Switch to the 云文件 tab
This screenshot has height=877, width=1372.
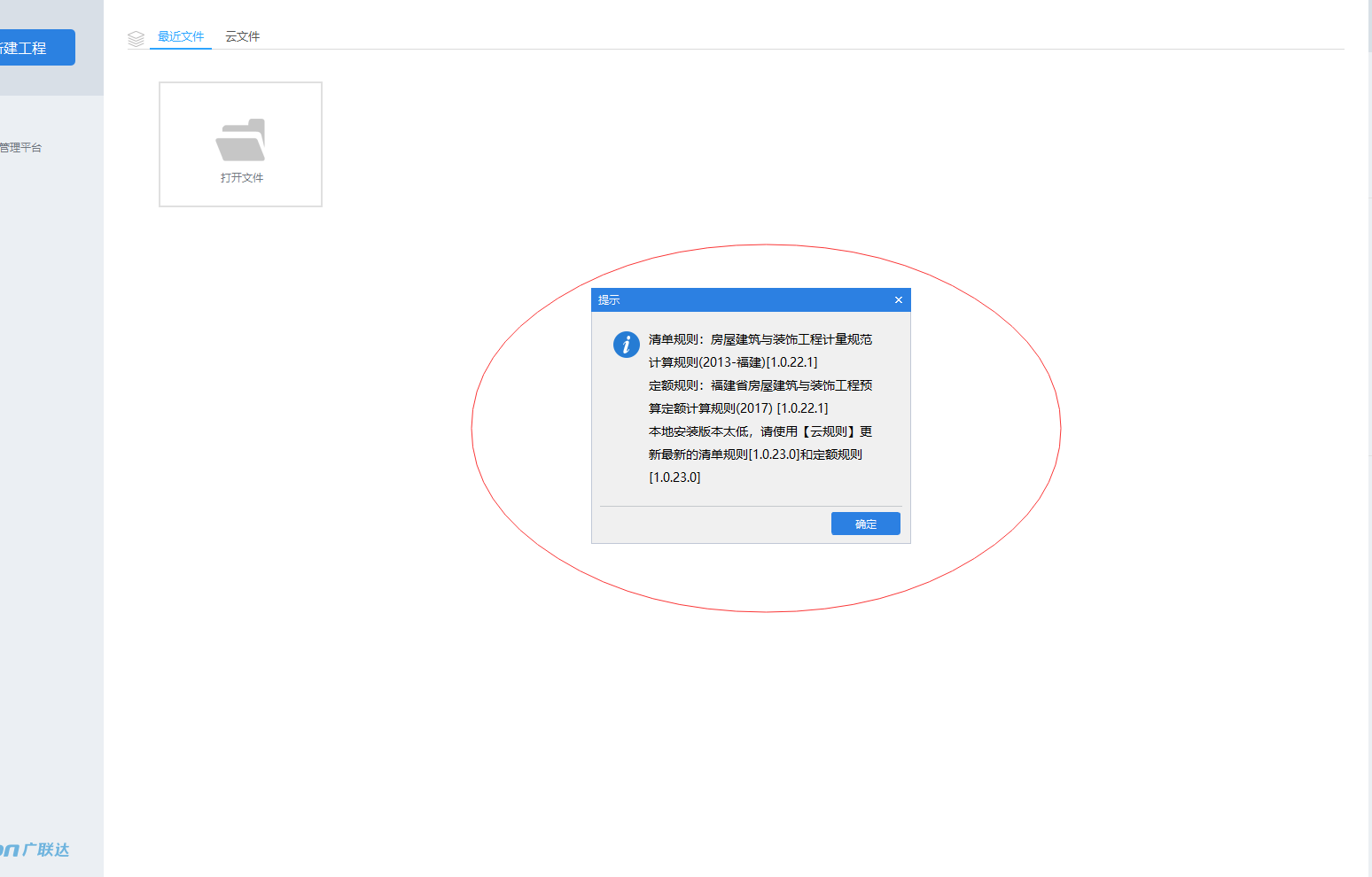242,36
